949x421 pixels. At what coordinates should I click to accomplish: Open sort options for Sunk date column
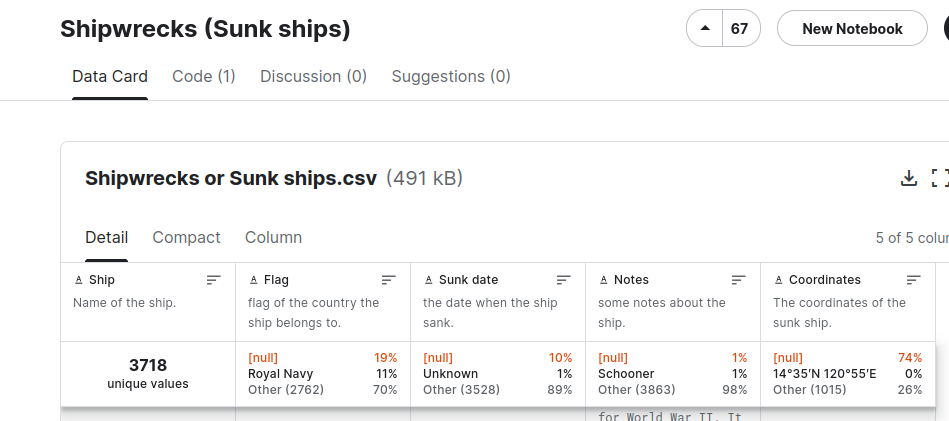pyautogui.click(x=564, y=280)
